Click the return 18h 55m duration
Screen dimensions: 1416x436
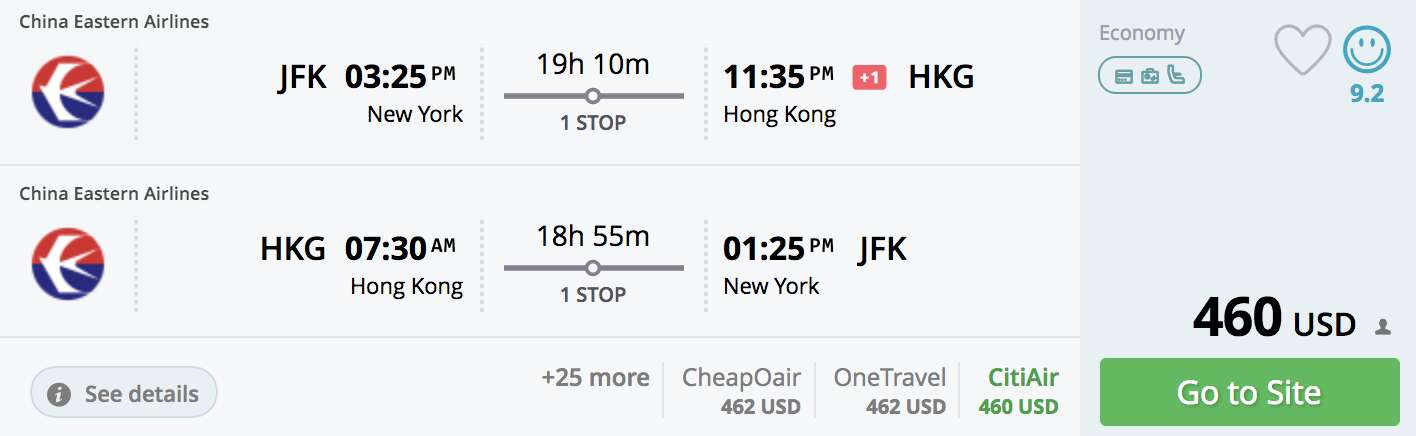point(593,237)
